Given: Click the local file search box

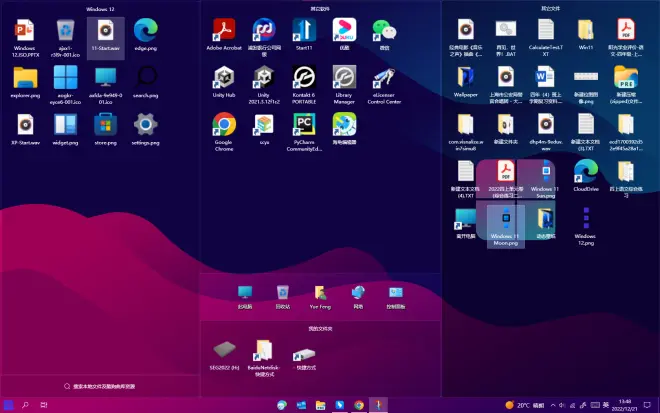Looking at the screenshot, I should click(100, 386).
